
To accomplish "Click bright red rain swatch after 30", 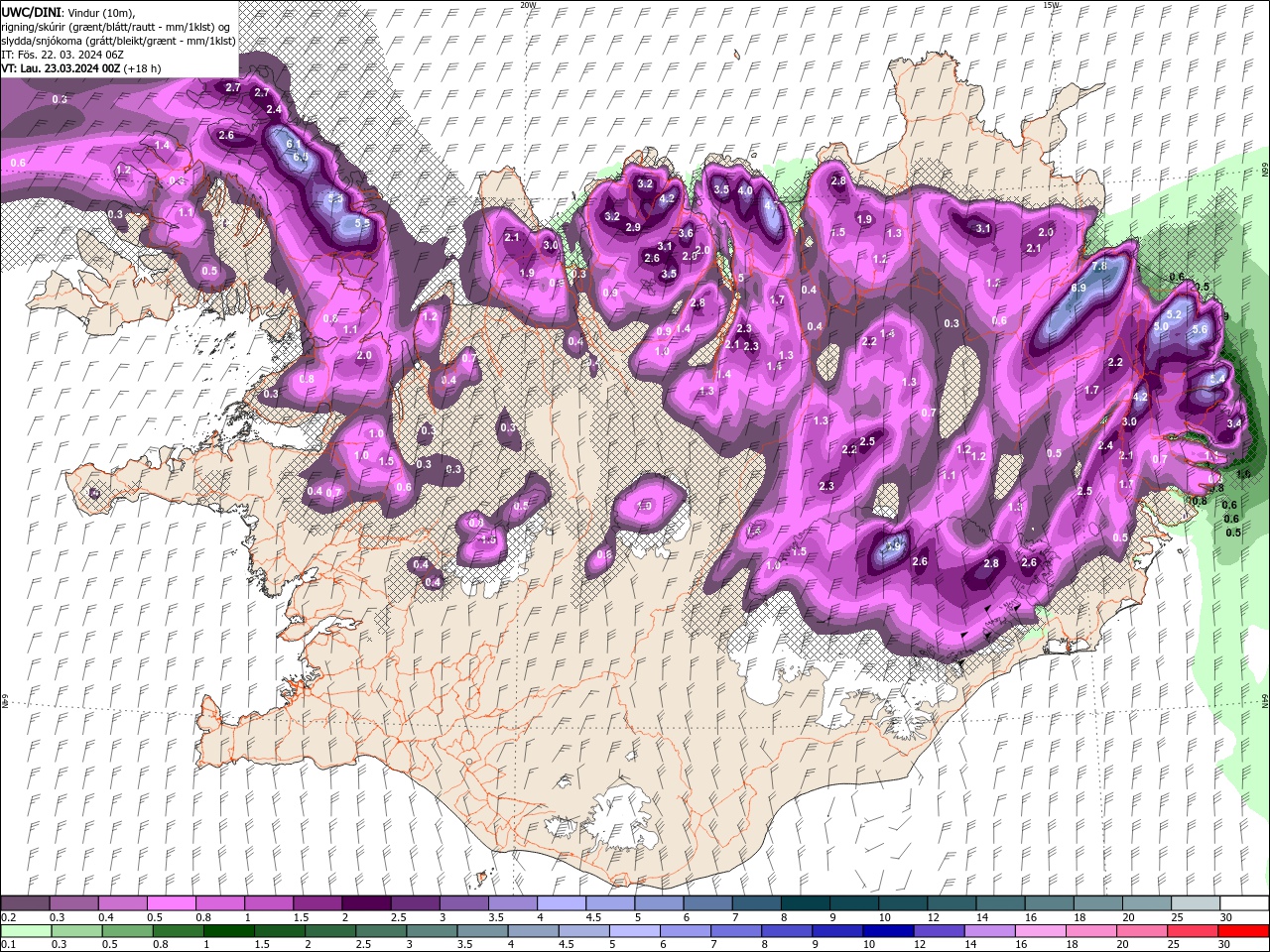I will (1243, 931).
